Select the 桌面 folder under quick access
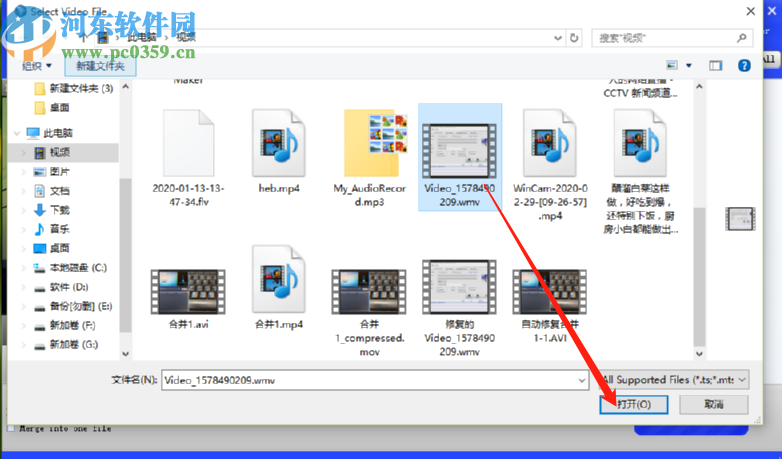 click(52, 108)
